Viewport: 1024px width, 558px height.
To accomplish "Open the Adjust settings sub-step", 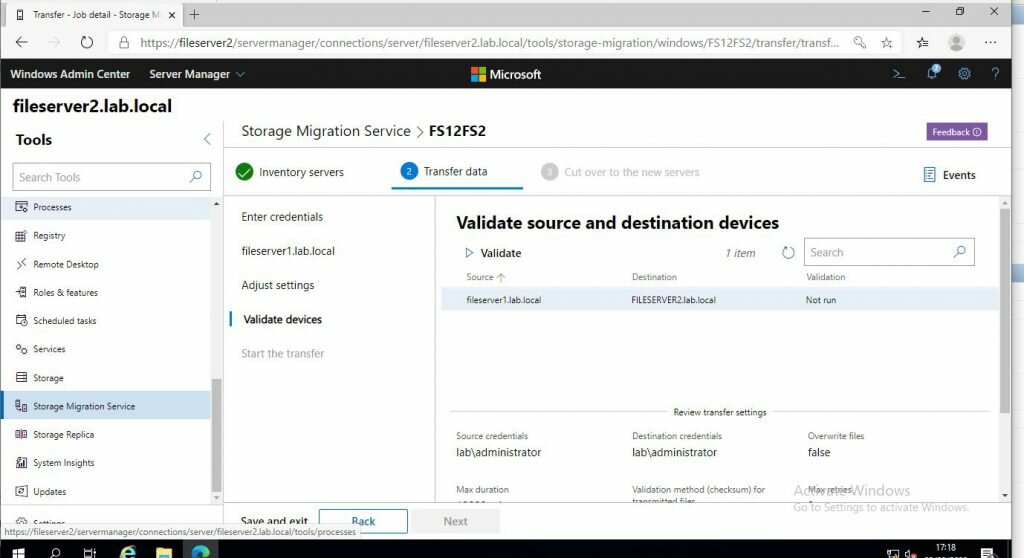I will pos(278,285).
